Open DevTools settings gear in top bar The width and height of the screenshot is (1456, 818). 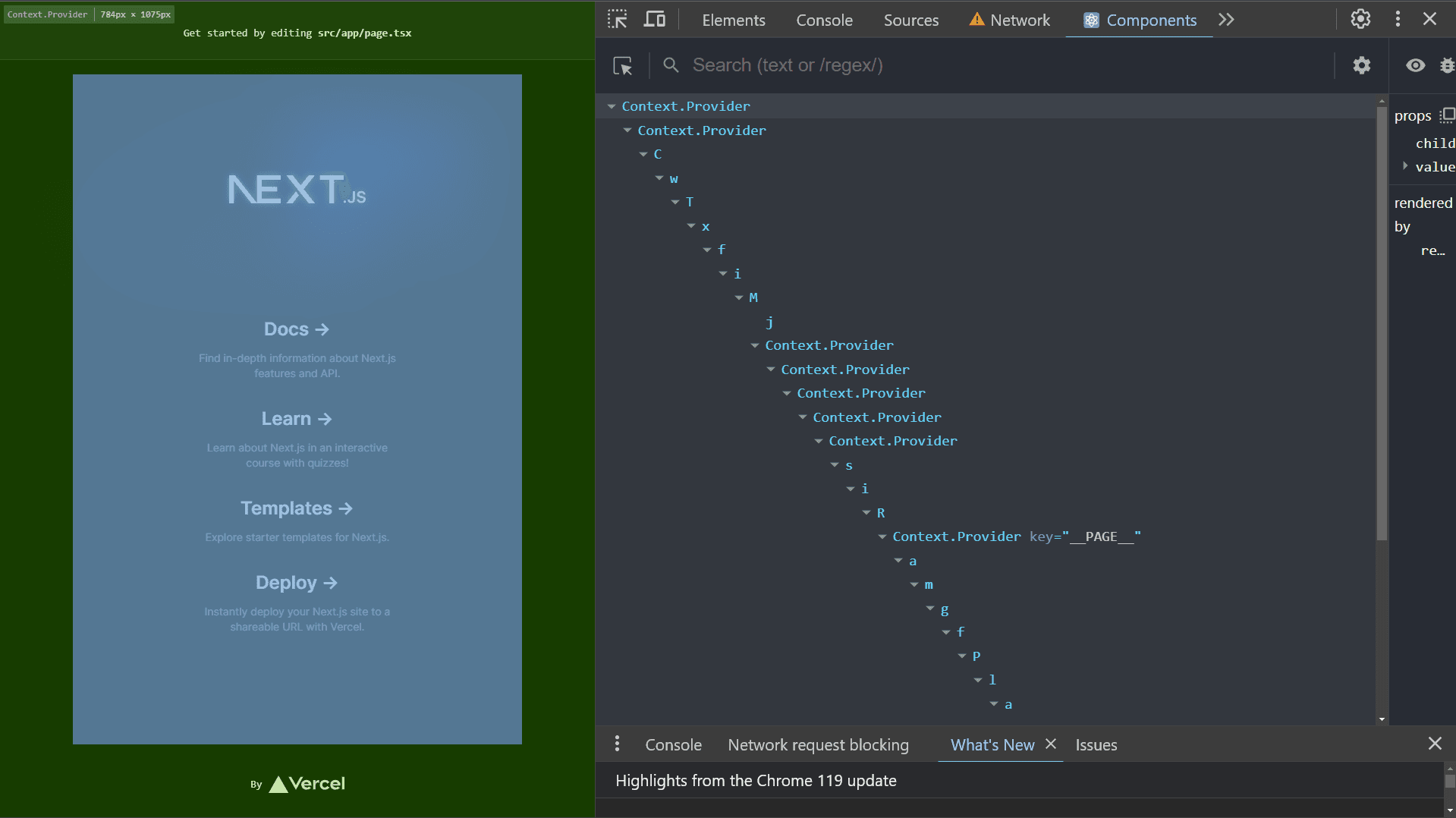click(1360, 20)
